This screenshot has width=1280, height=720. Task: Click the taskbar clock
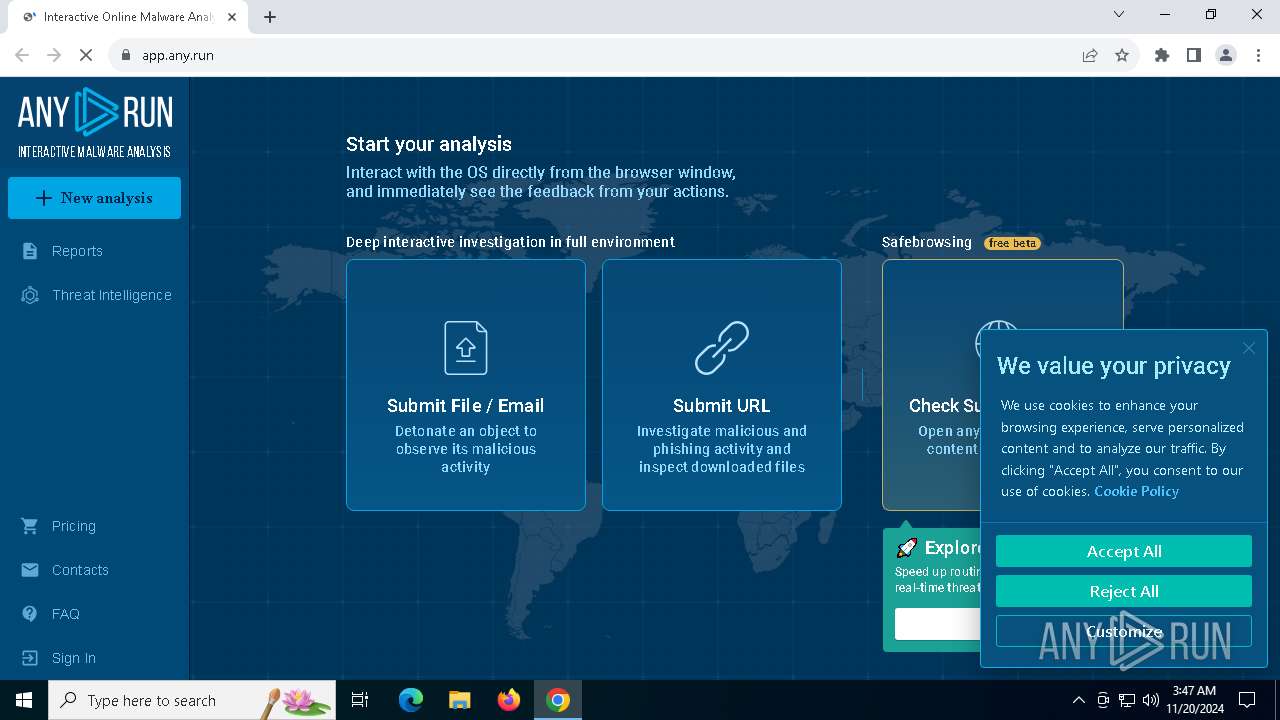[1194, 700]
